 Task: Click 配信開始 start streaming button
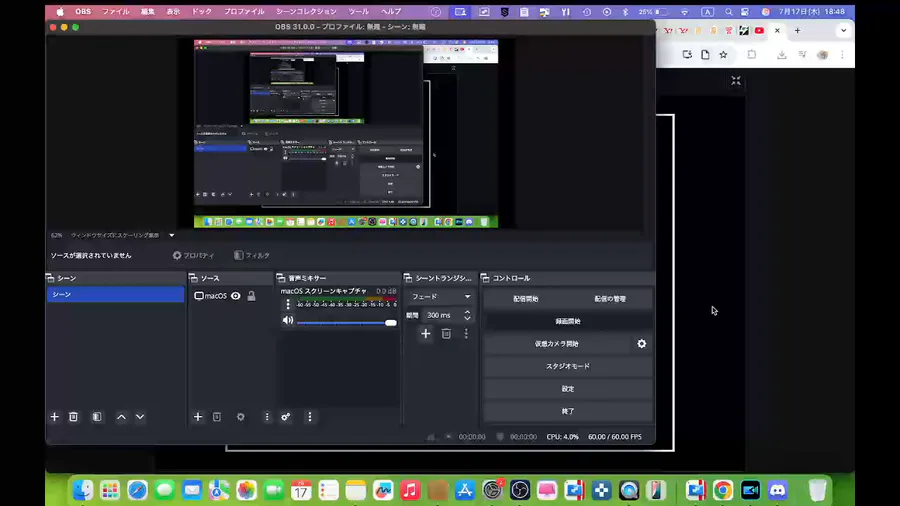(526, 299)
